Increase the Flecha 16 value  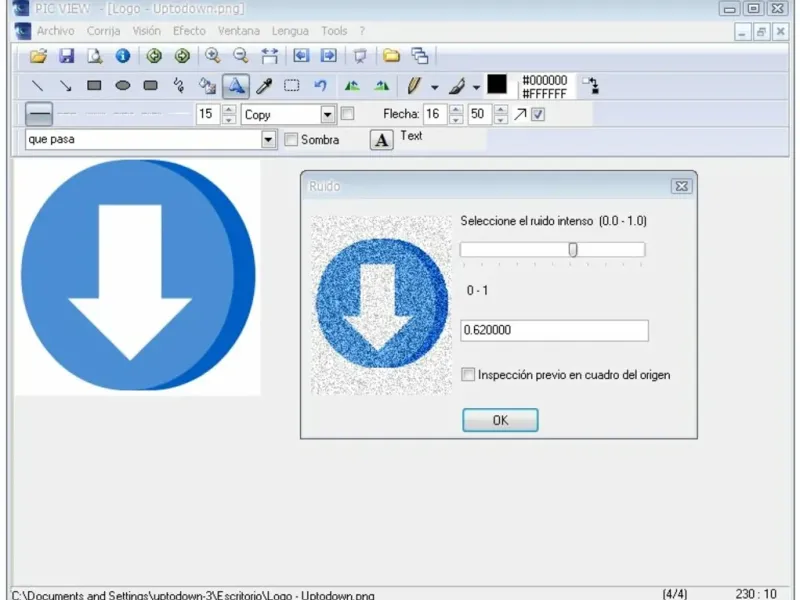pyautogui.click(x=456, y=109)
